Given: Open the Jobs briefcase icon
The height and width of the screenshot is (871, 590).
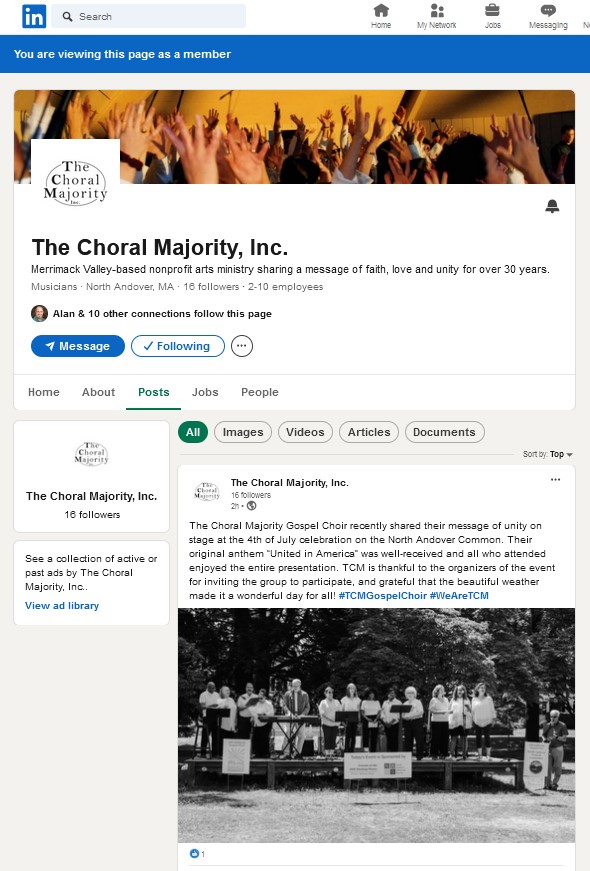Looking at the screenshot, I should click(x=492, y=11).
